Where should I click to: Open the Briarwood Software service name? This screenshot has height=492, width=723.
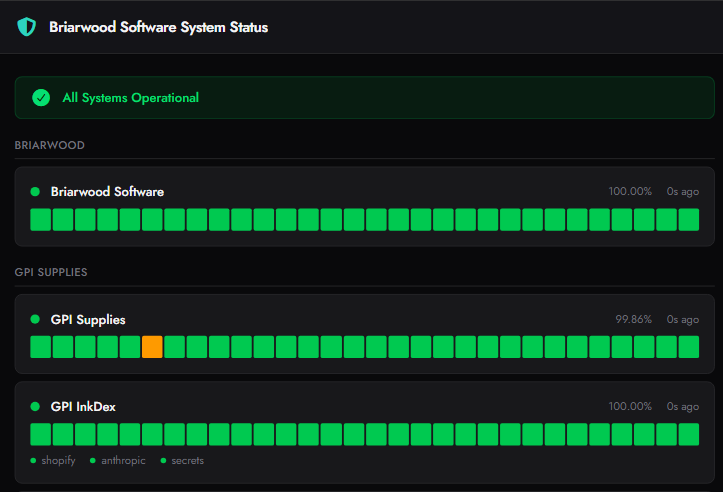(107, 191)
